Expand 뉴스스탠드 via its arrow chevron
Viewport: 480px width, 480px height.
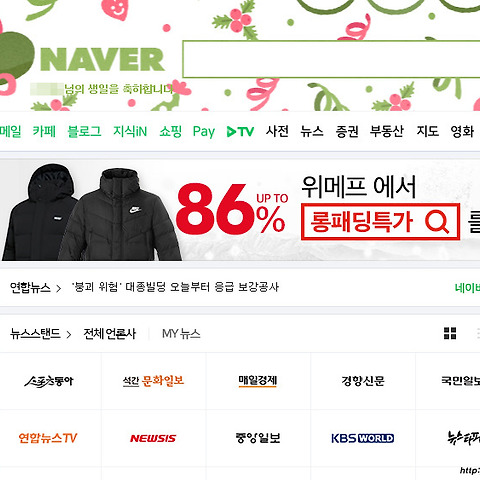pos(69,334)
